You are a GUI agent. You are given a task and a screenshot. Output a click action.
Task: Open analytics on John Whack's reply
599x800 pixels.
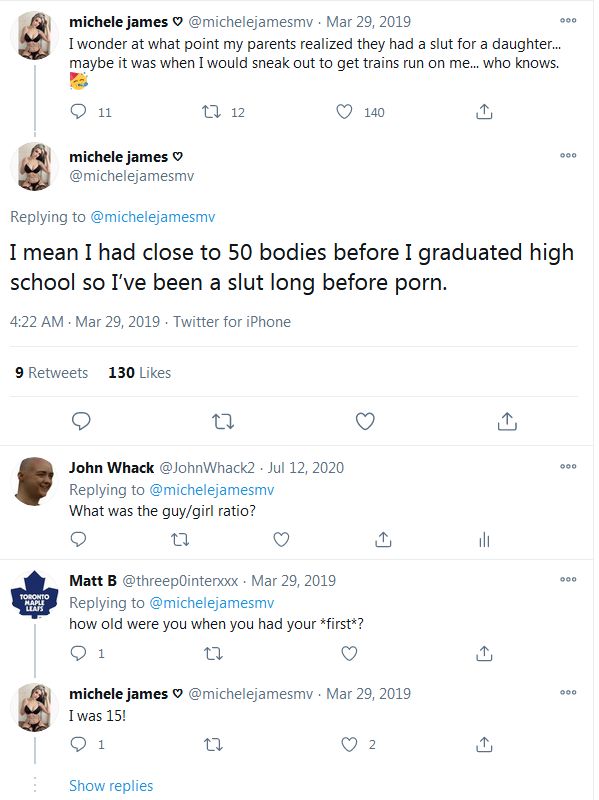click(x=483, y=539)
